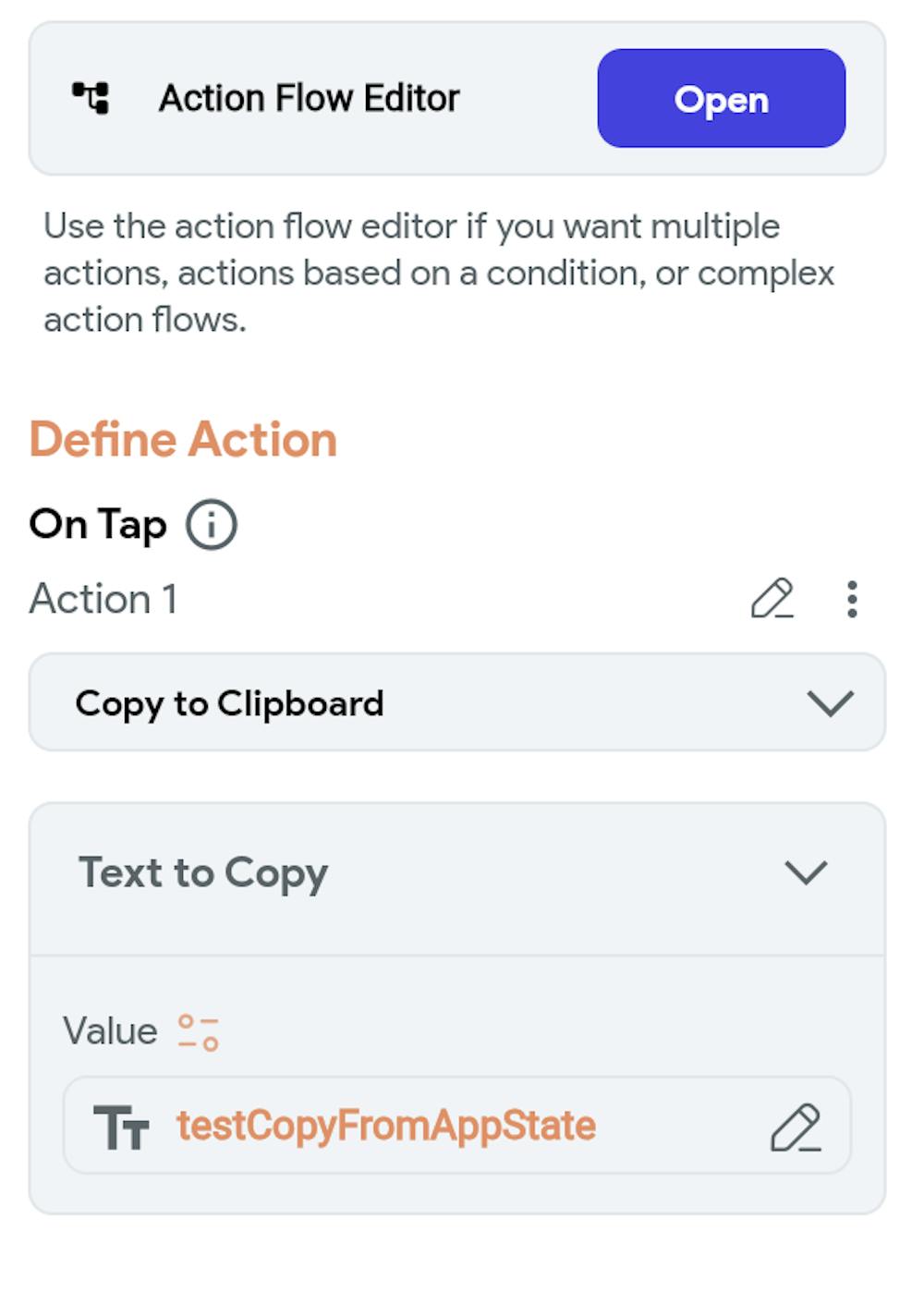The image size is (924, 1304).
Task: Open the Action 1 three-dot menu
Action: [x=852, y=599]
